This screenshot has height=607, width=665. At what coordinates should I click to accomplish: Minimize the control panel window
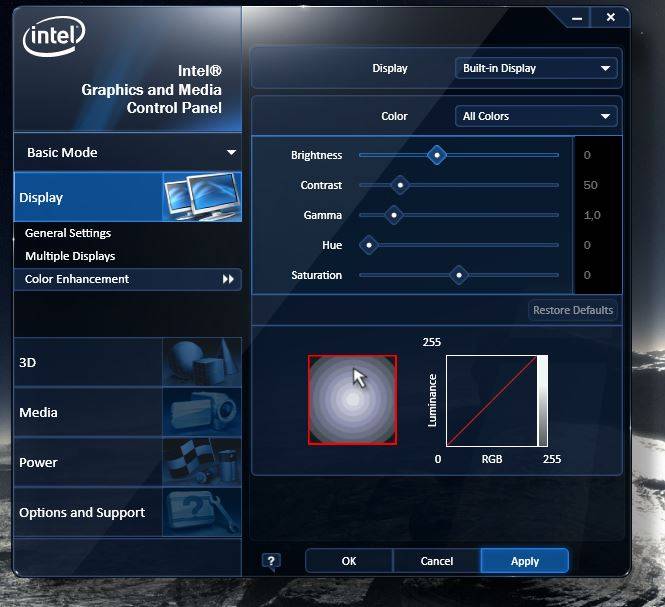[x=577, y=18]
